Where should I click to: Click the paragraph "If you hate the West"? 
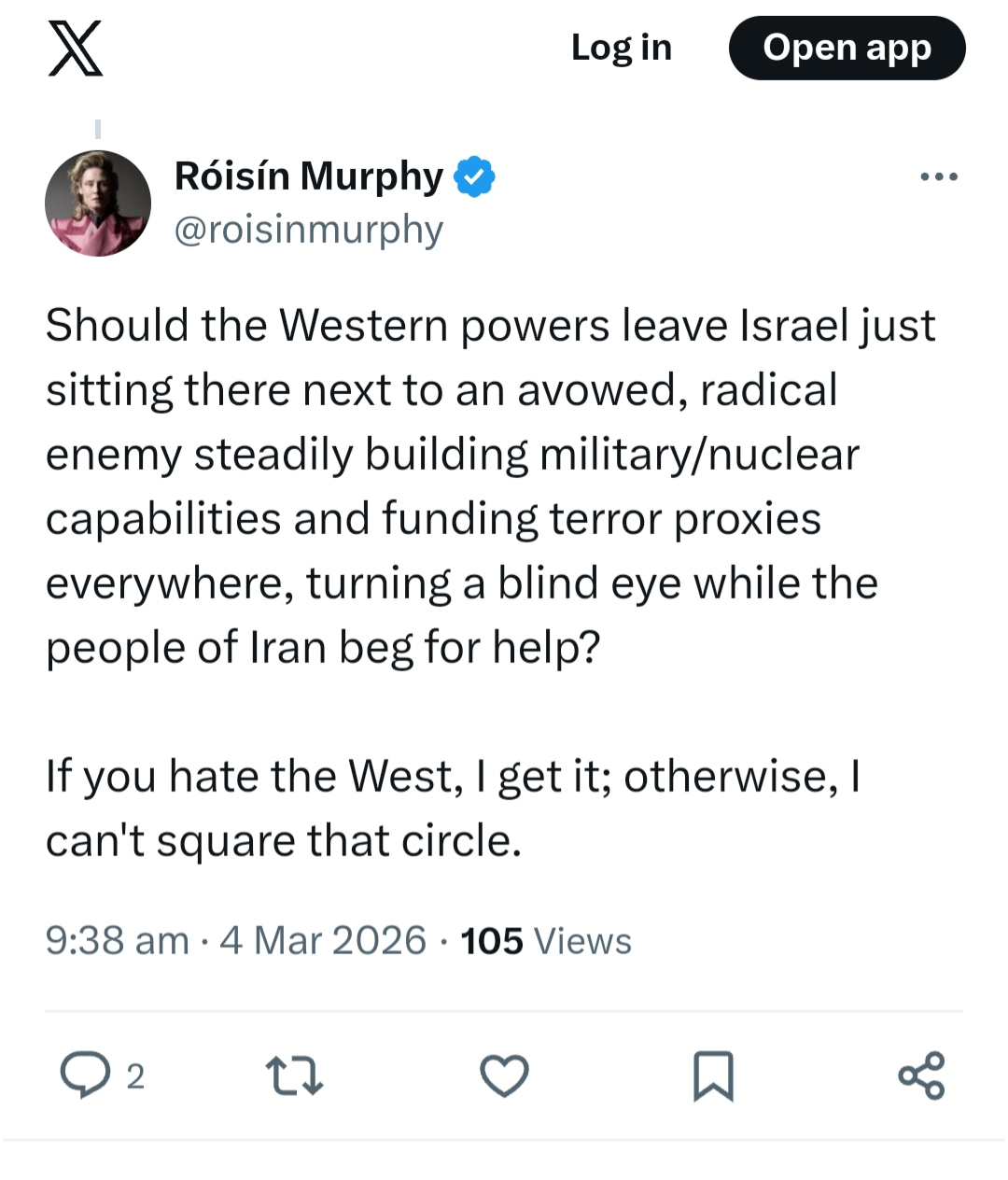point(453,808)
